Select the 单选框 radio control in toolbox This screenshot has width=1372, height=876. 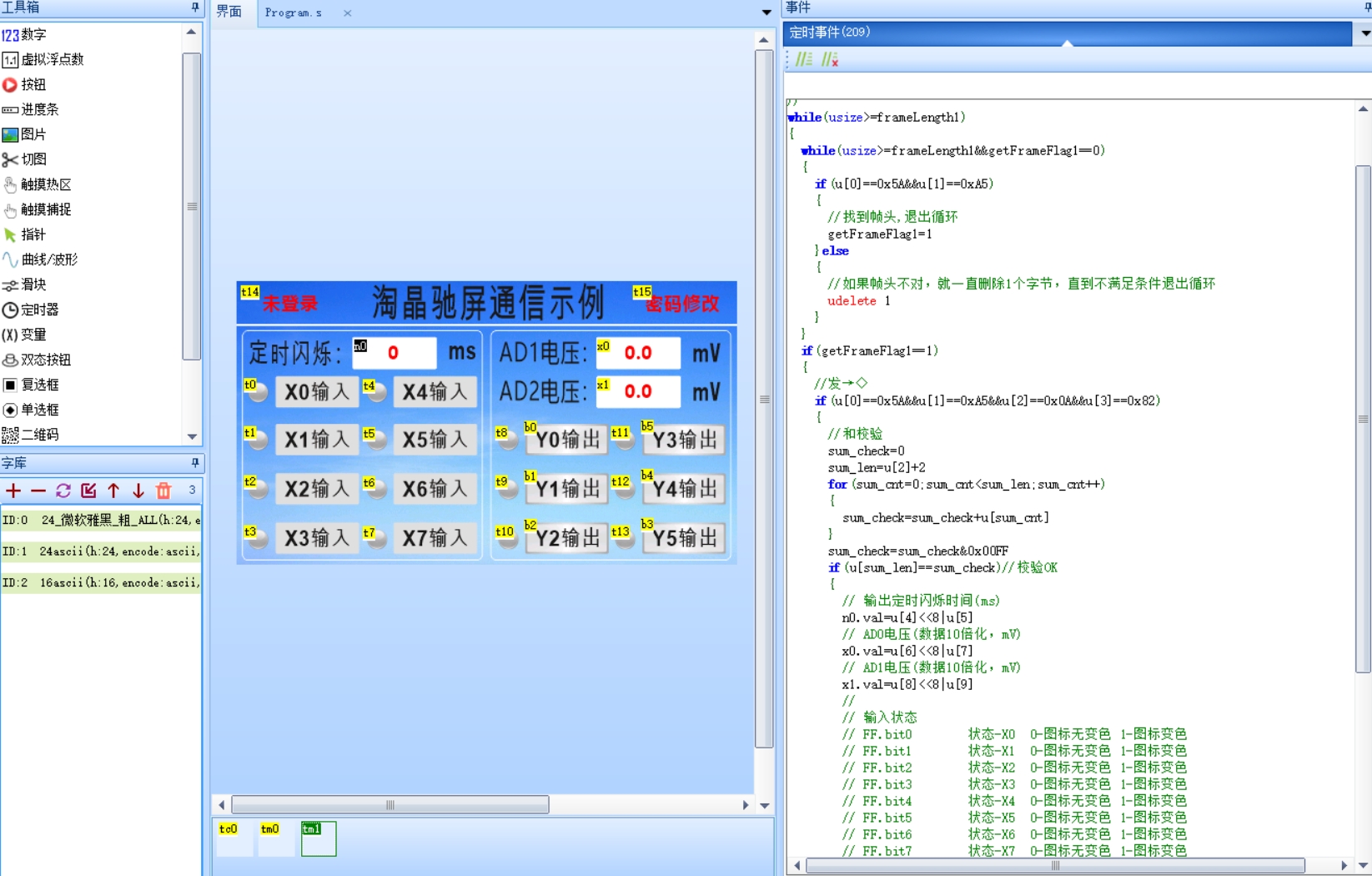pyautogui.click(x=30, y=410)
